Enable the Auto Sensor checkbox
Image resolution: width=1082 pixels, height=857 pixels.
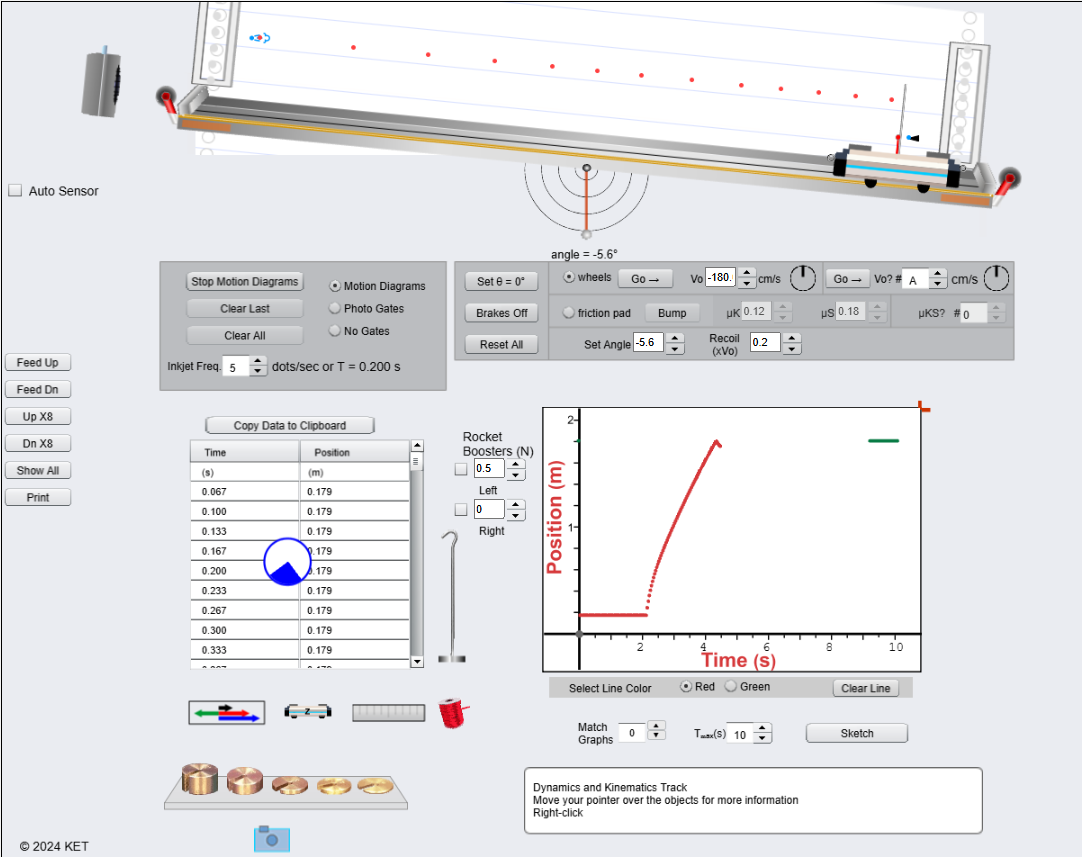(x=15, y=190)
